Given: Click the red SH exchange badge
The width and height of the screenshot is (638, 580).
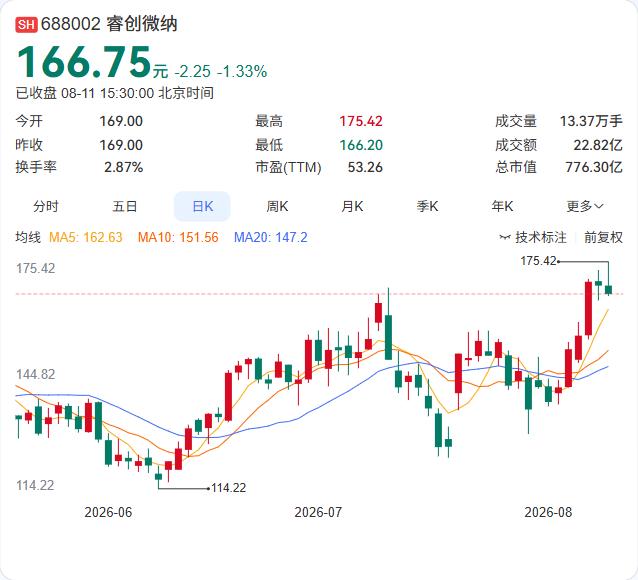Looking at the screenshot, I should tap(26, 24).
